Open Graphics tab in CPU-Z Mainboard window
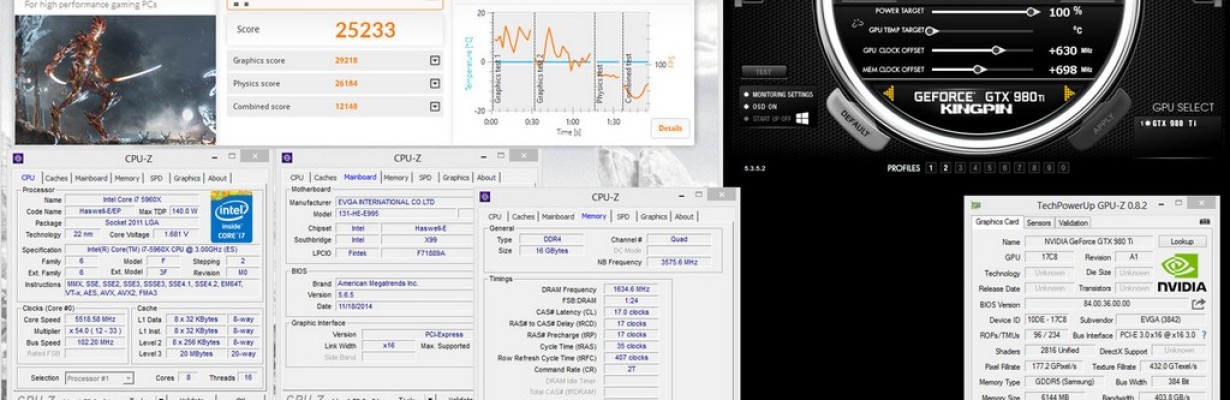Screen dimensions: 1230x400 [456, 178]
